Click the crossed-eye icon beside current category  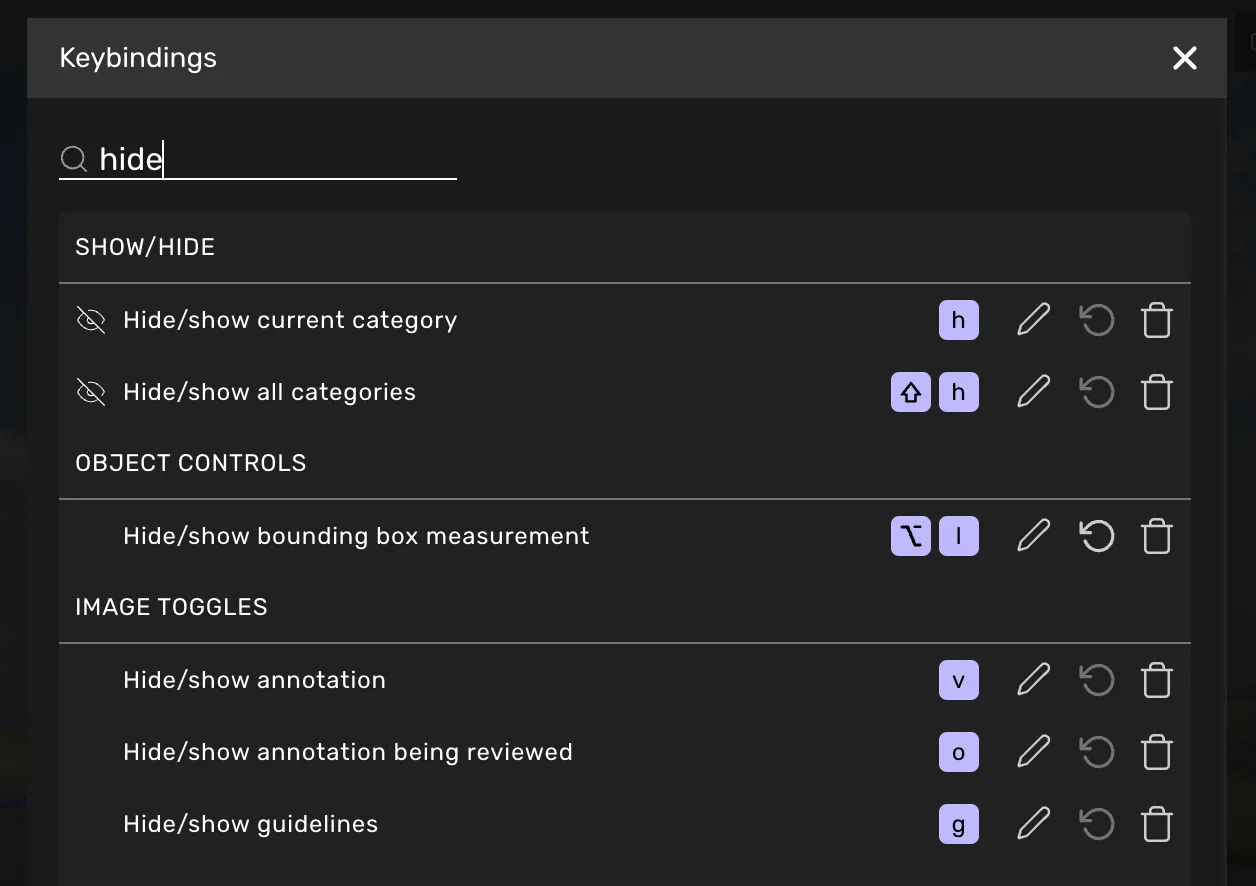[91, 320]
